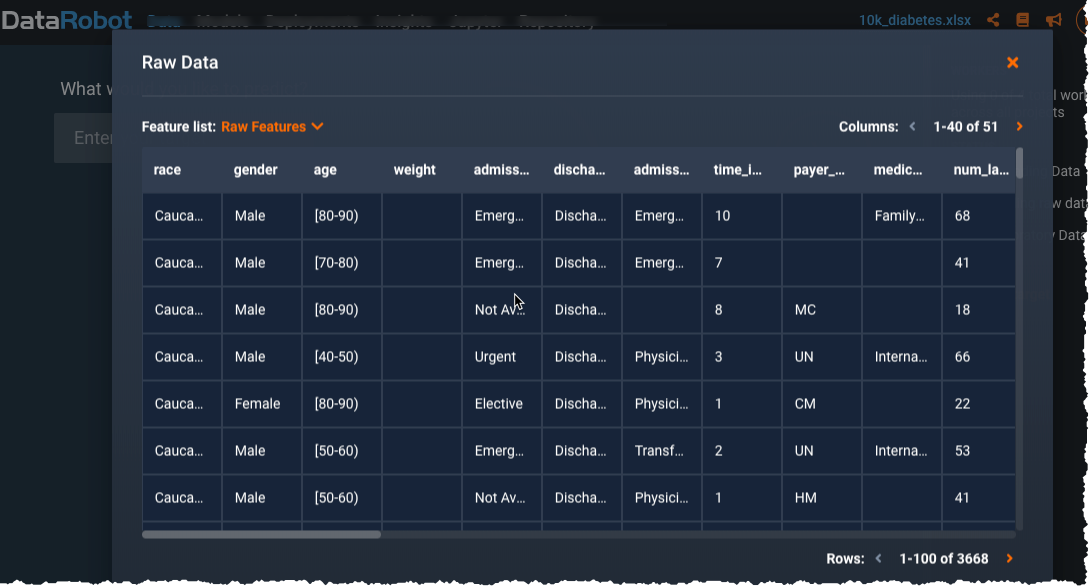Click the share icon in header
This screenshot has height=586, width=1089.
[993, 20]
